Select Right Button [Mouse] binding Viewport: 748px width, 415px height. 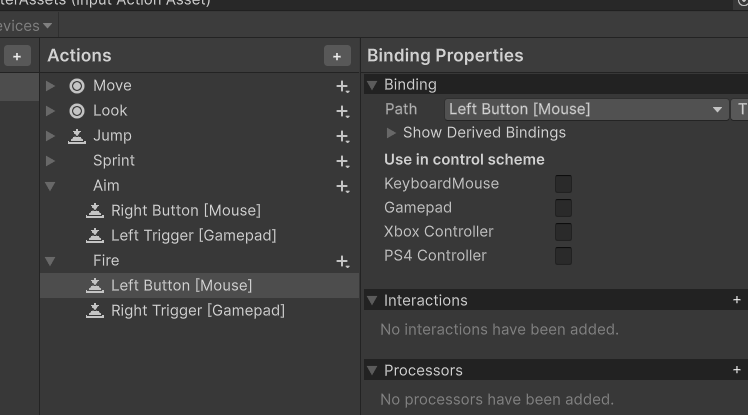pos(185,211)
